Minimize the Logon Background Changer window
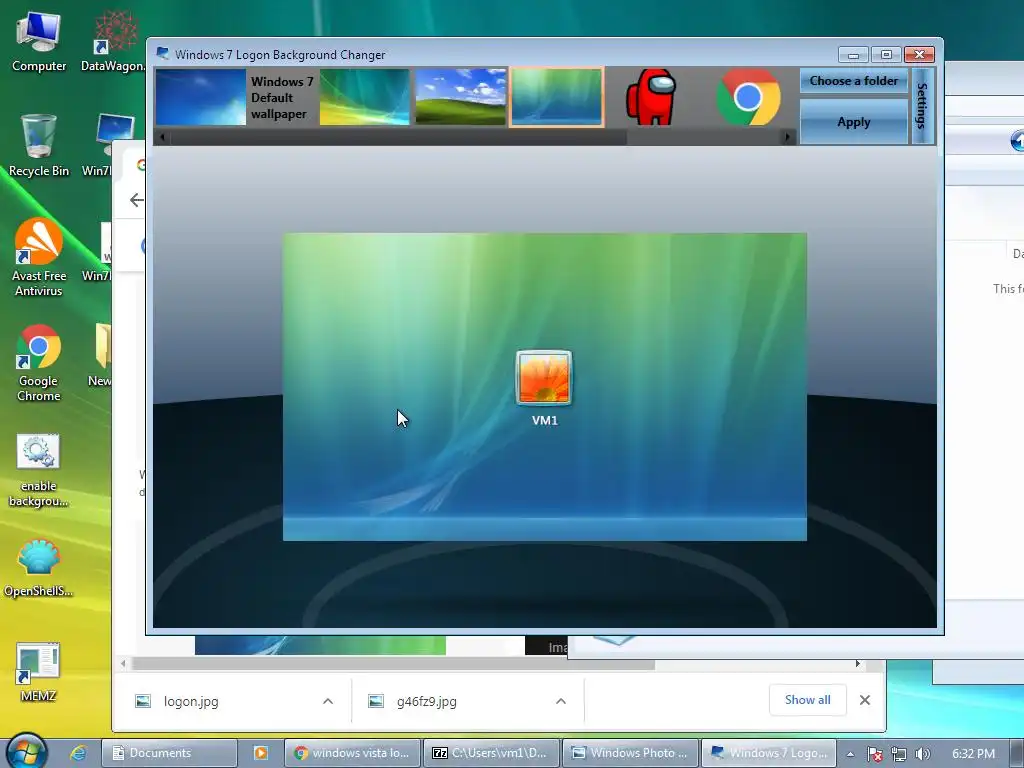Viewport: 1024px width, 768px height. coord(853,54)
